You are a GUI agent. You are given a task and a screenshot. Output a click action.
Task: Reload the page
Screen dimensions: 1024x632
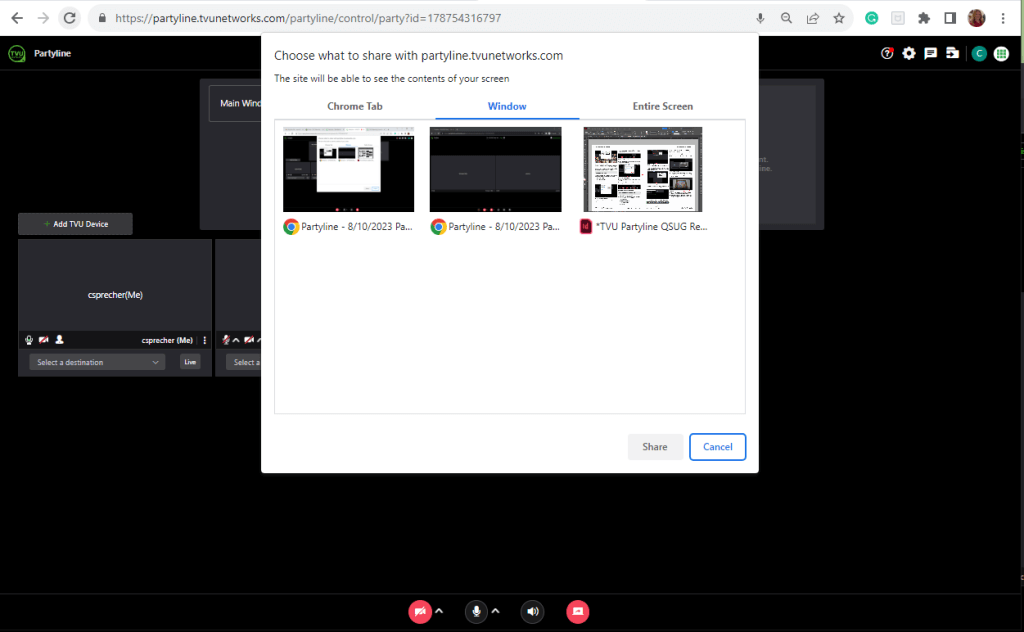pos(69,18)
